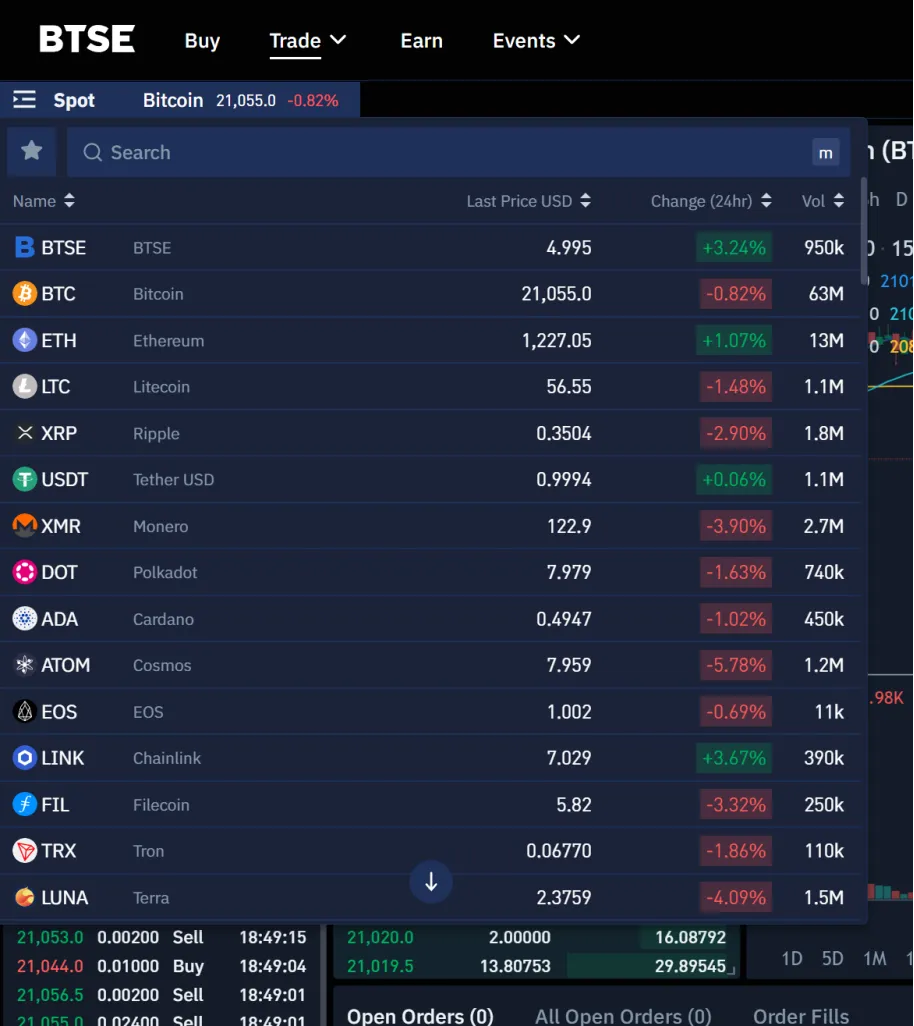
Task: Select the ETH Ethereum row
Action: pyautogui.click(x=430, y=340)
